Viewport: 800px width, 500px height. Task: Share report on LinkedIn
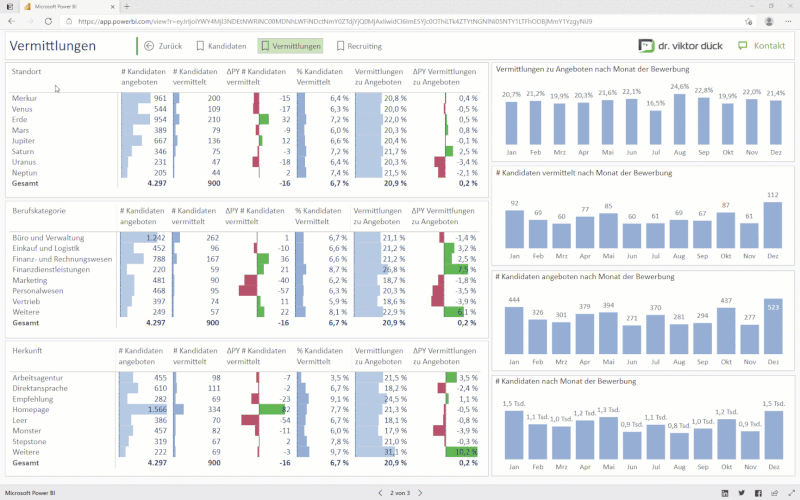(725, 493)
